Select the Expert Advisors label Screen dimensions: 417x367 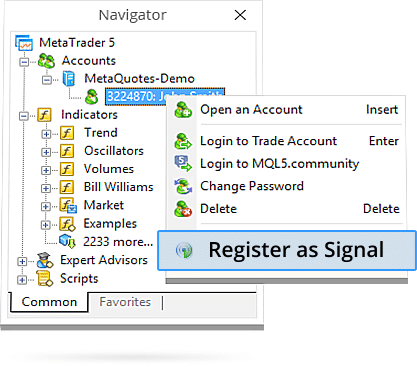pos(104,260)
